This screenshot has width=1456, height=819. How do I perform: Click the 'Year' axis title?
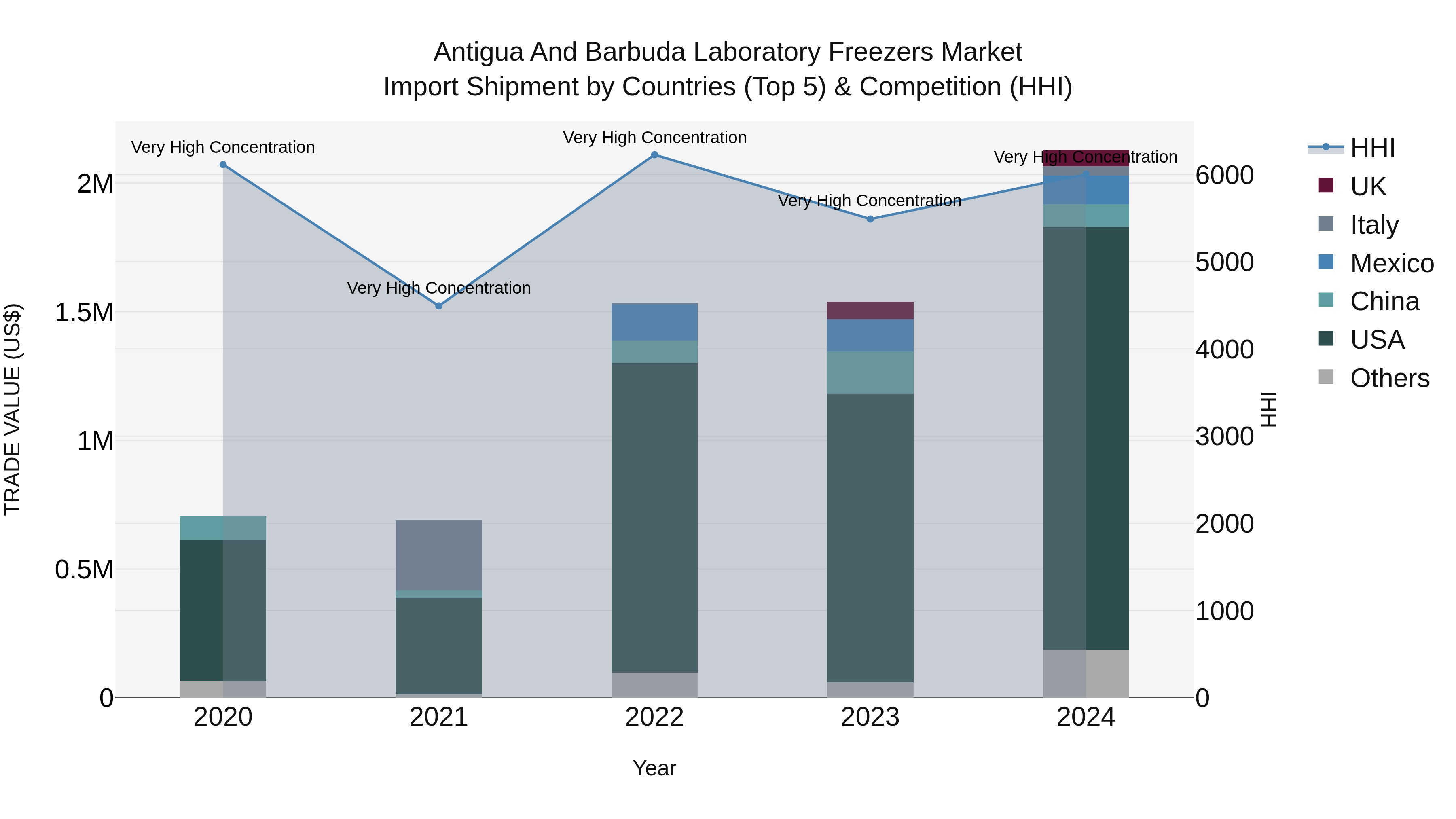click(654, 769)
